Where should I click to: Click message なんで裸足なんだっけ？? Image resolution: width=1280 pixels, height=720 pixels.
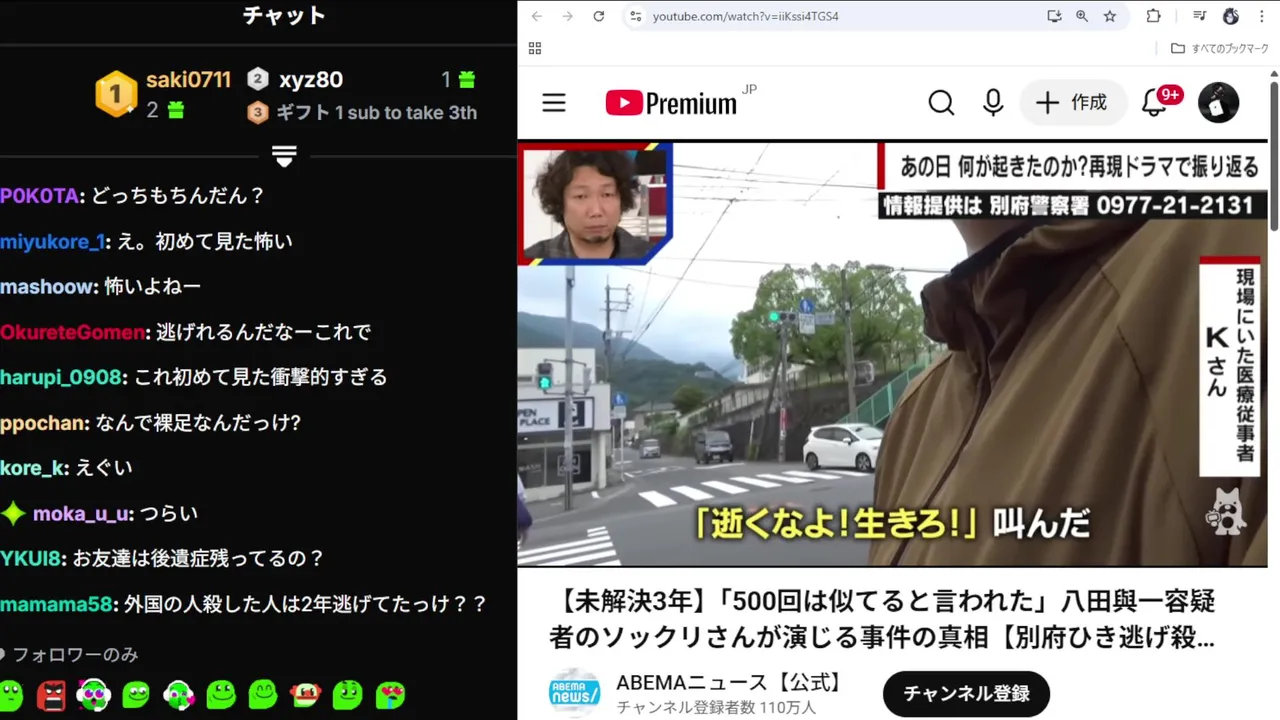click(x=199, y=423)
